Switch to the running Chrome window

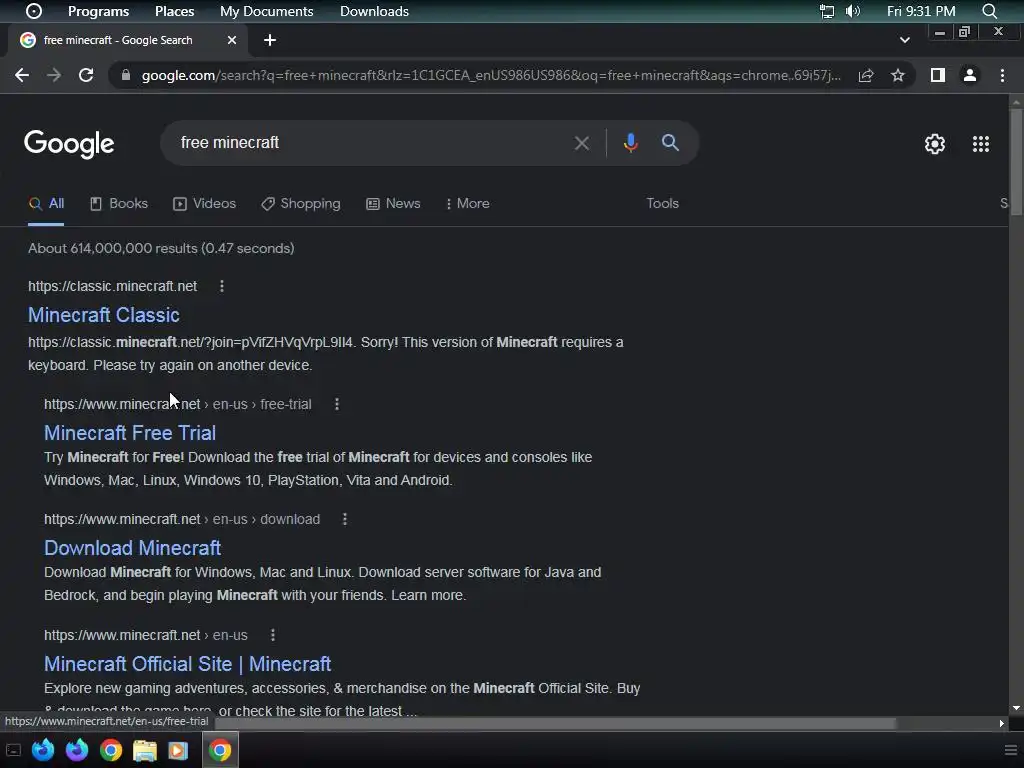click(x=220, y=750)
